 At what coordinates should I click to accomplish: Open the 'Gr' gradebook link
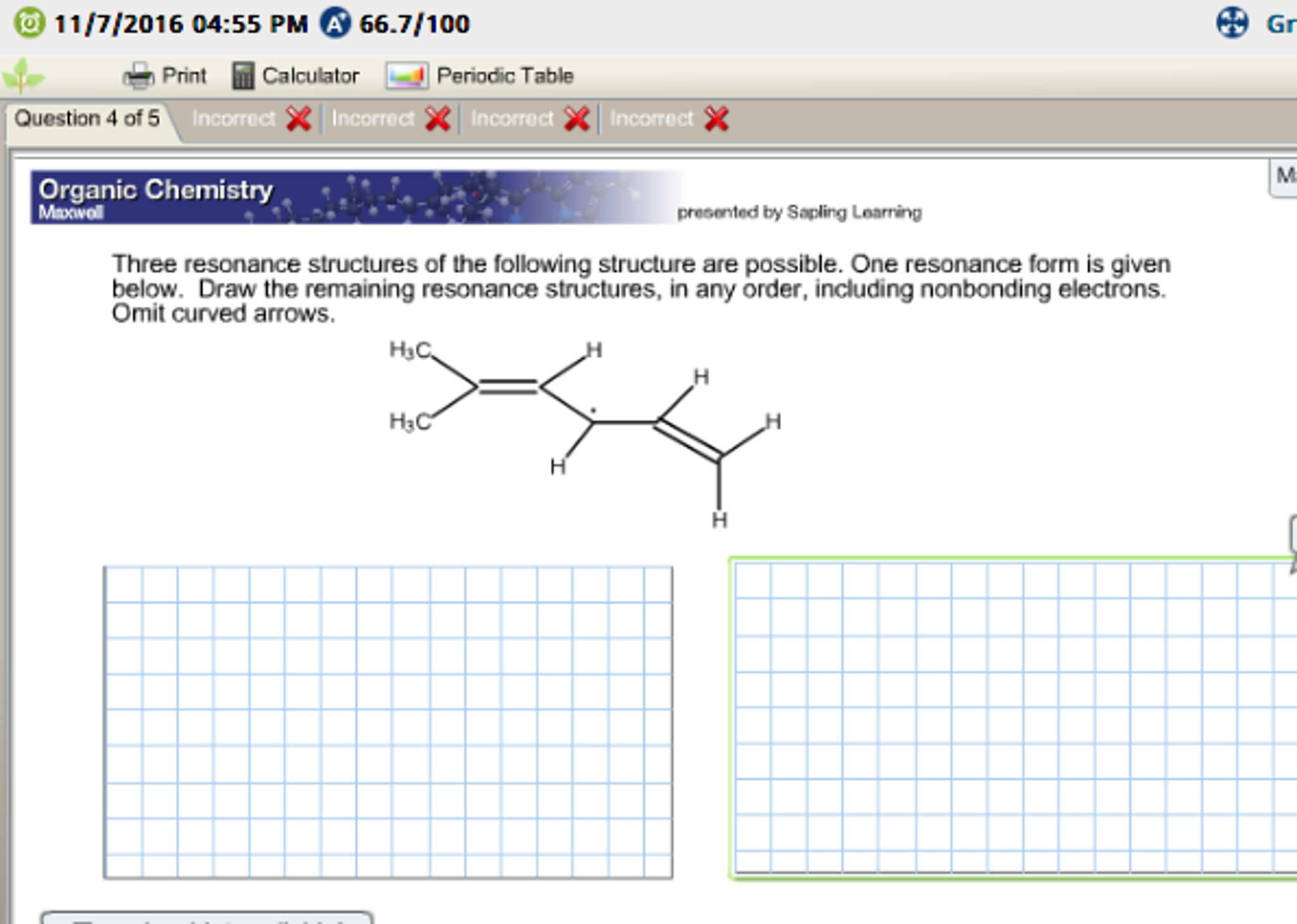(1286, 24)
